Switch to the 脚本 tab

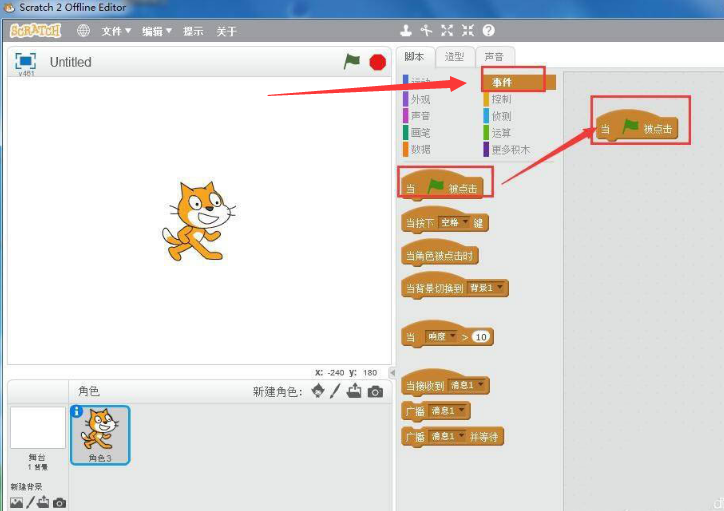pos(414,57)
